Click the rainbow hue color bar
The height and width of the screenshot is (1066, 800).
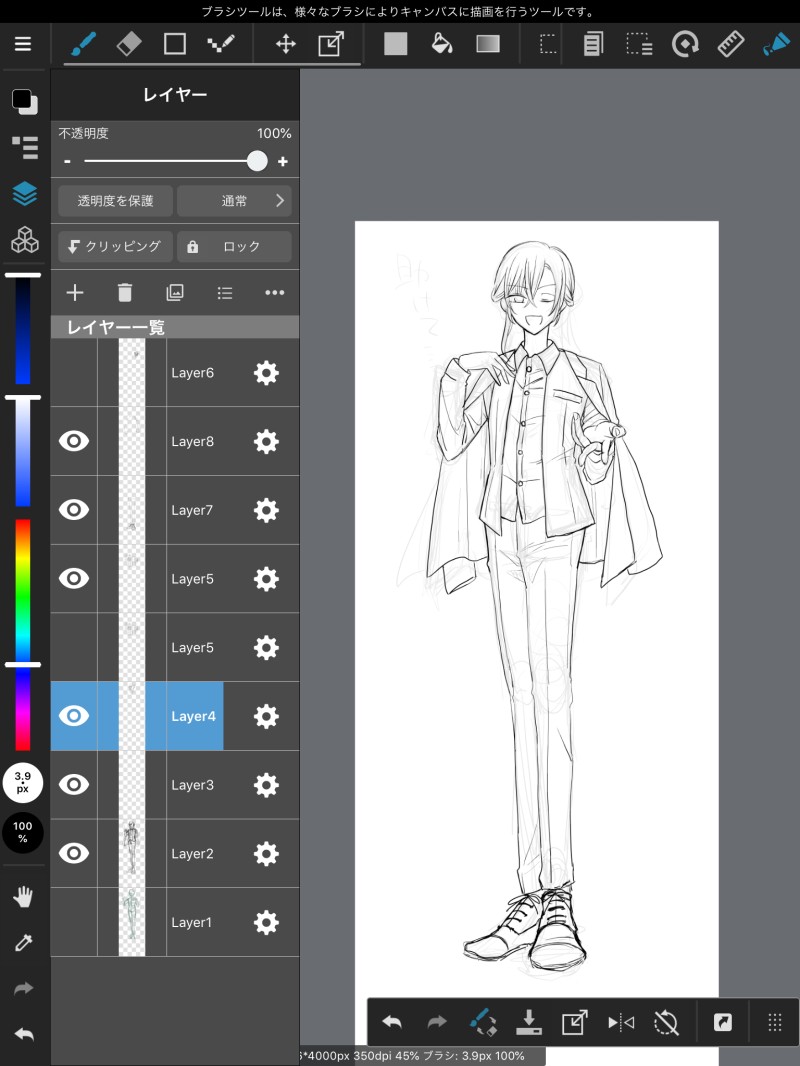(x=23, y=634)
